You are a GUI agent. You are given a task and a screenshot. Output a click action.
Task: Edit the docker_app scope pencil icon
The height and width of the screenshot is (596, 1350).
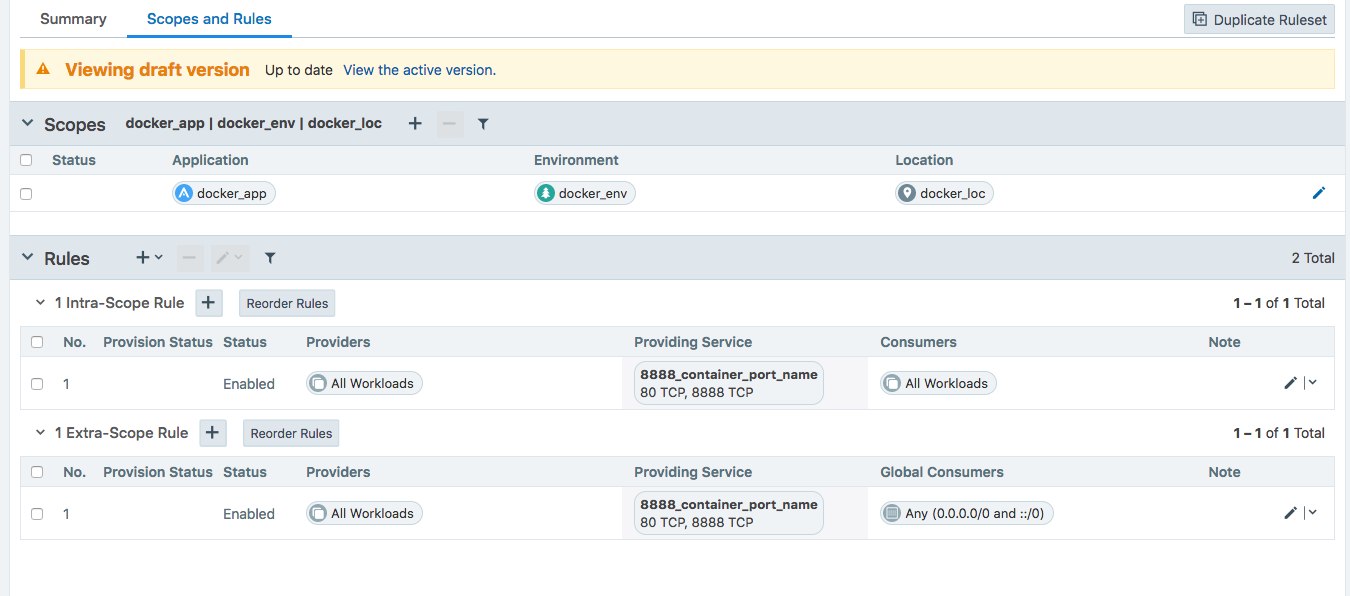click(x=1318, y=193)
